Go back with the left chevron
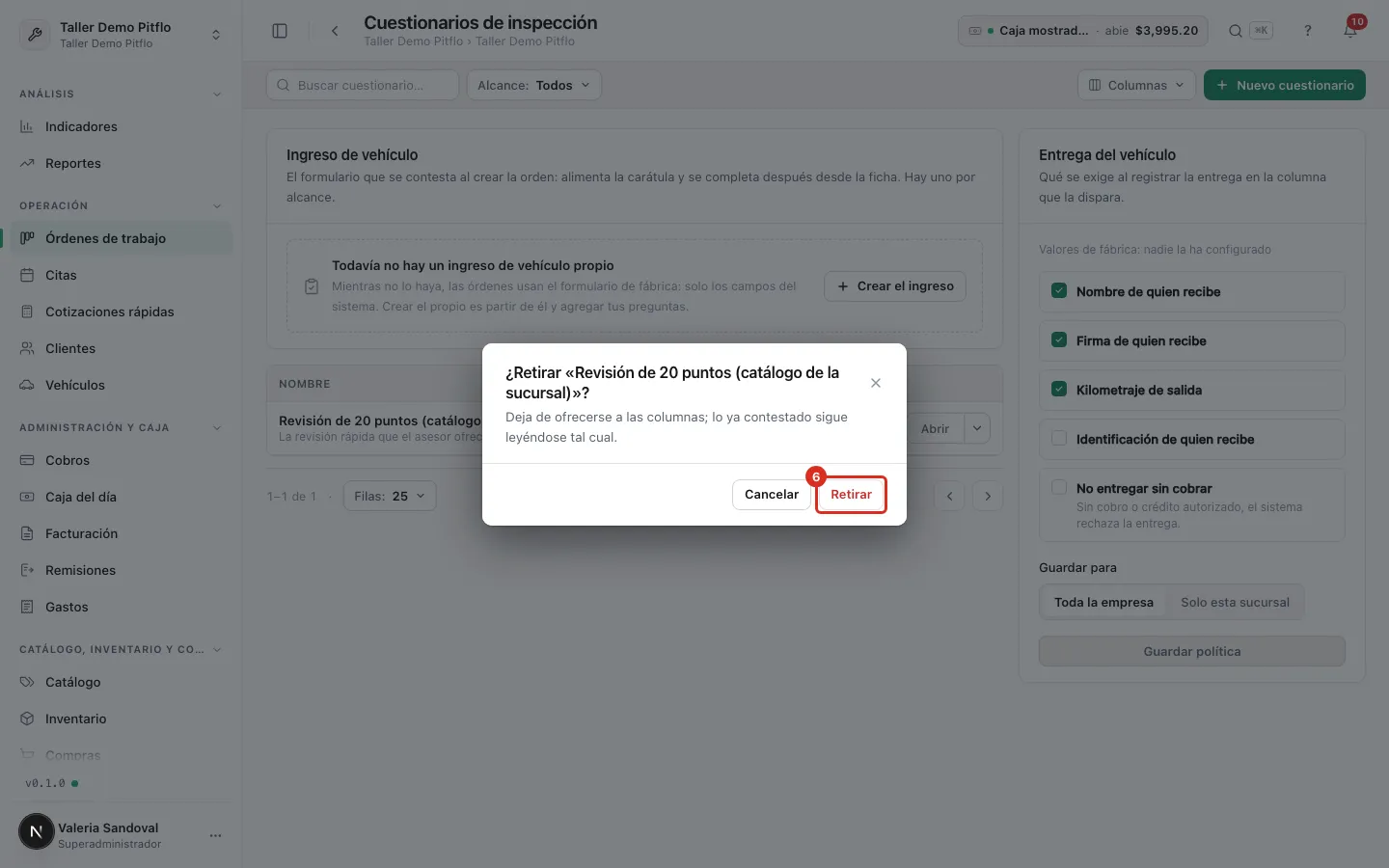Screen dimensions: 1389x868 (x=335, y=31)
